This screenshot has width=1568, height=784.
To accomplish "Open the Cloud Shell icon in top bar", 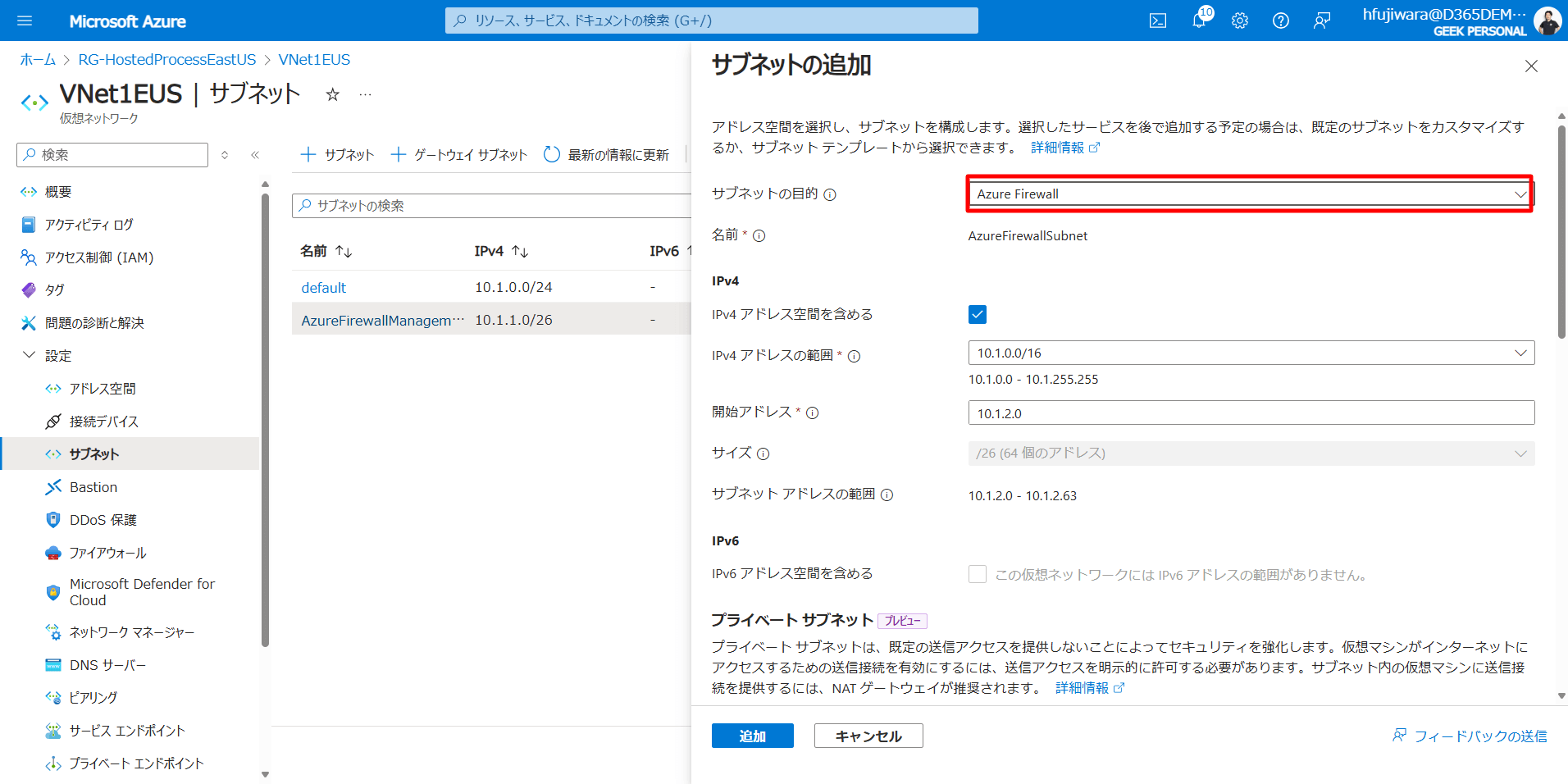I will coord(1157,21).
